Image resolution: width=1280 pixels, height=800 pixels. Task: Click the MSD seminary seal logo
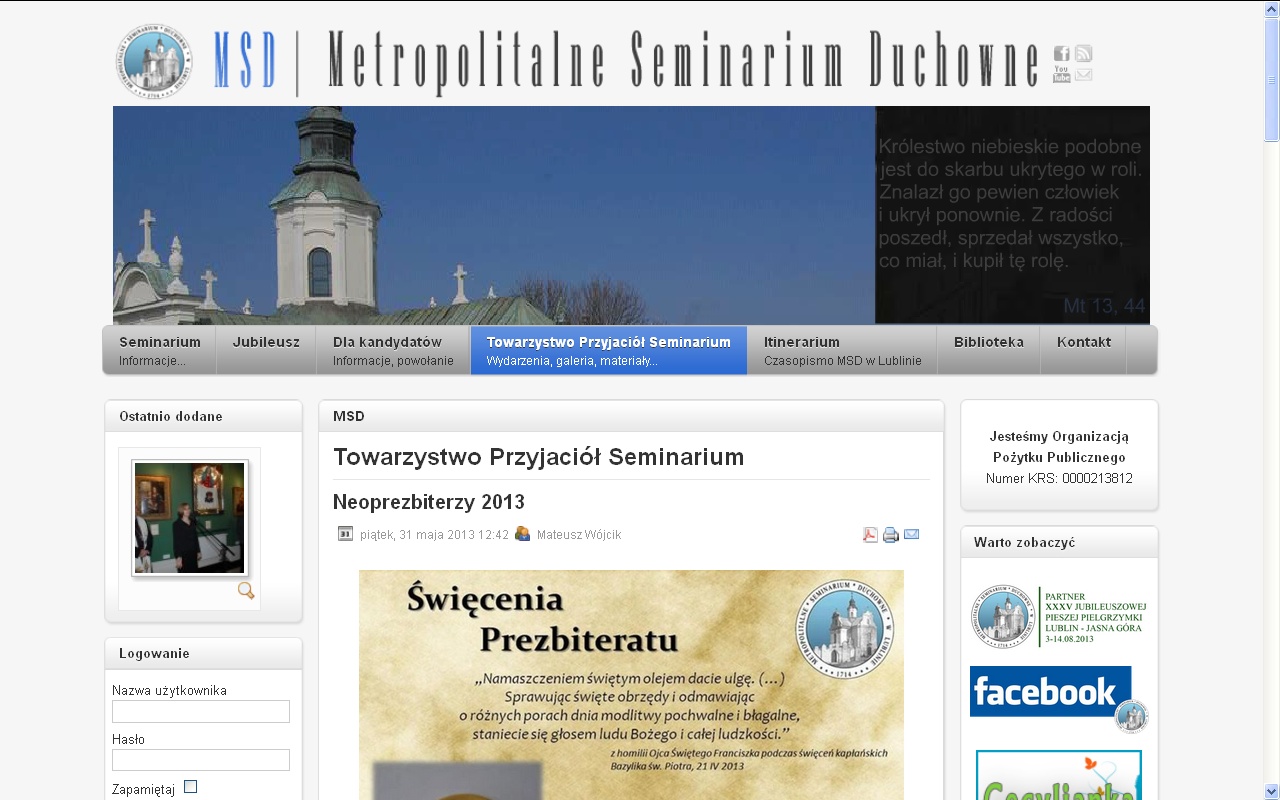(155, 62)
